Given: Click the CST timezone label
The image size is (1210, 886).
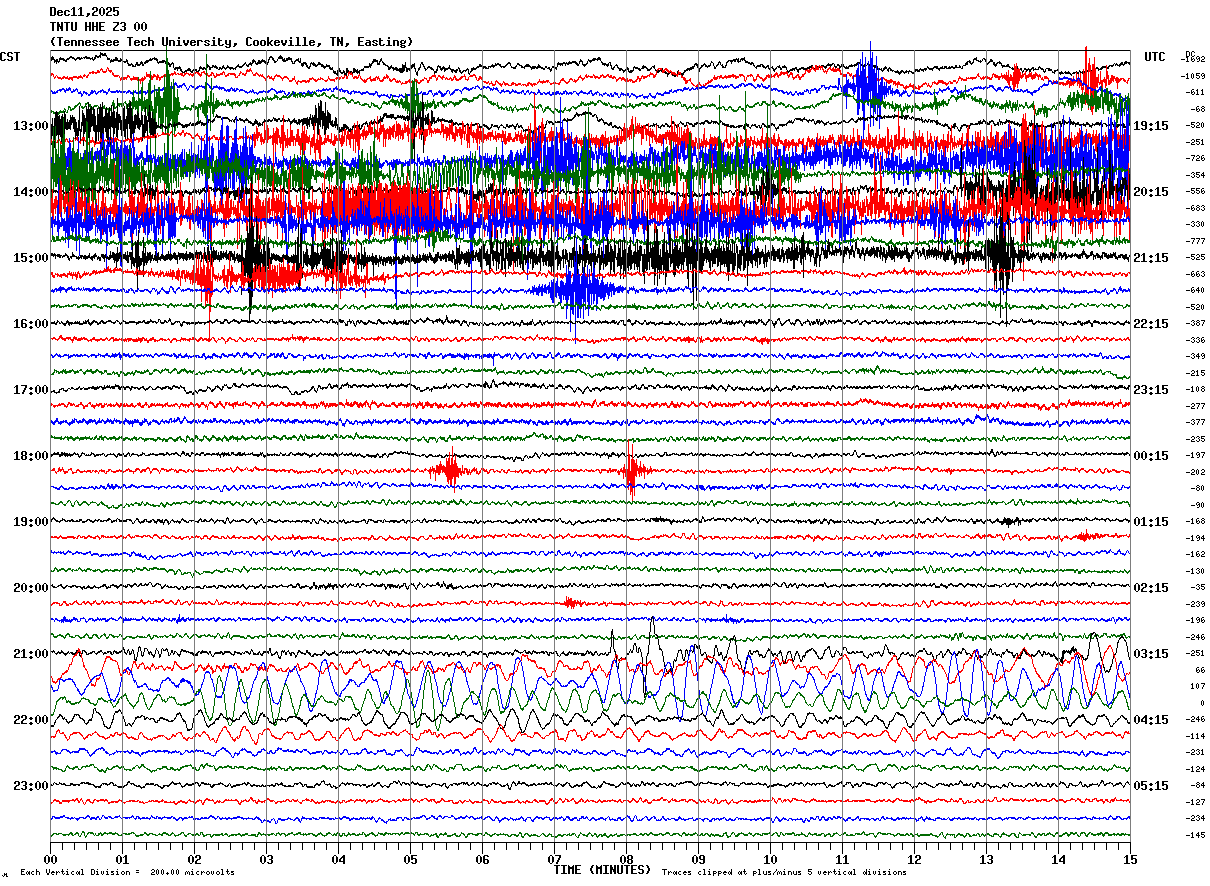Looking at the screenshot, I should [x=10, y=57].
